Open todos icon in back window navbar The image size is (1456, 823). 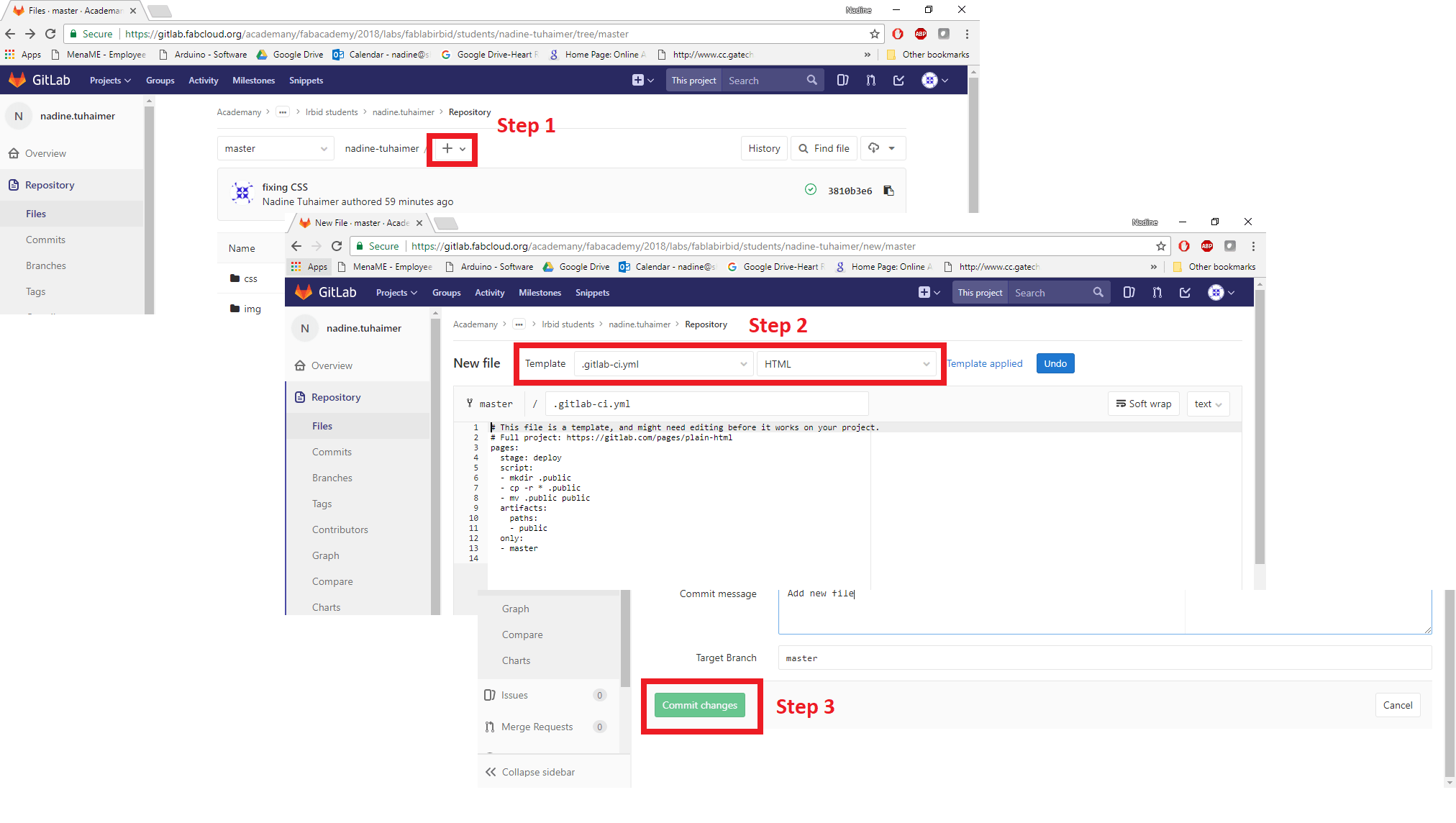coord(898,81)
